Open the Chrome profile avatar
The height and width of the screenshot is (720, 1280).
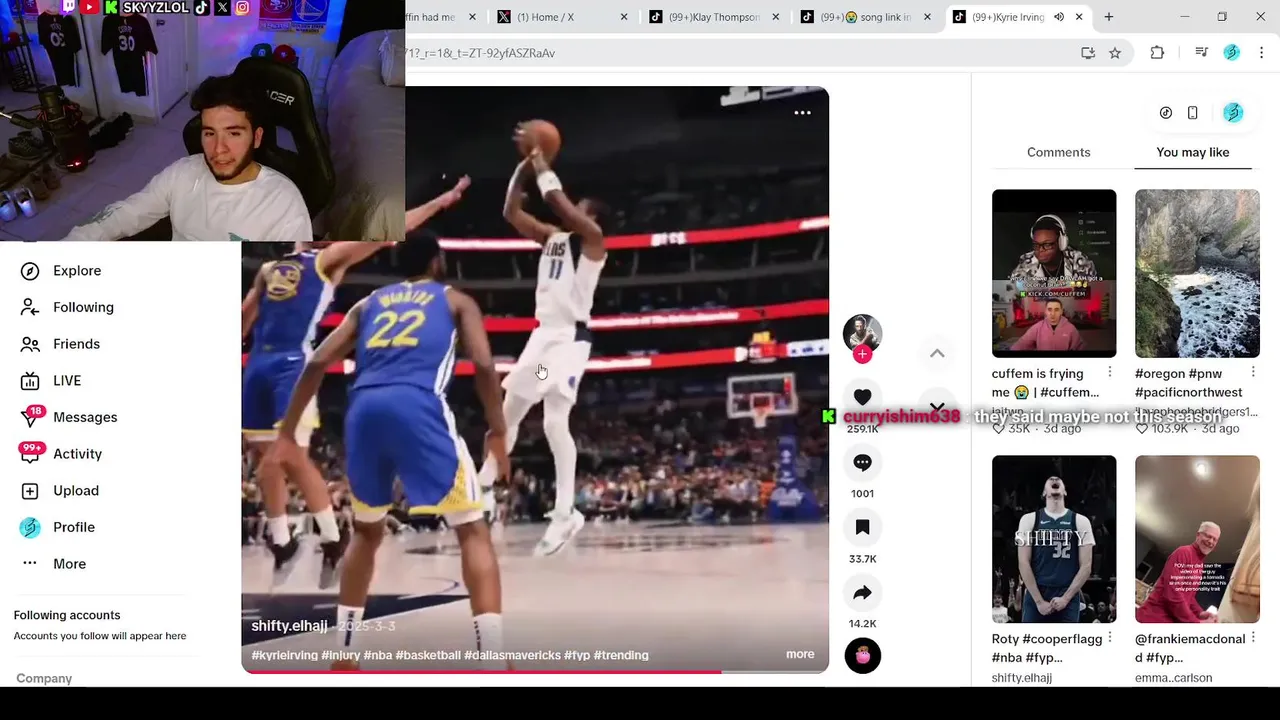[1232, 53]
